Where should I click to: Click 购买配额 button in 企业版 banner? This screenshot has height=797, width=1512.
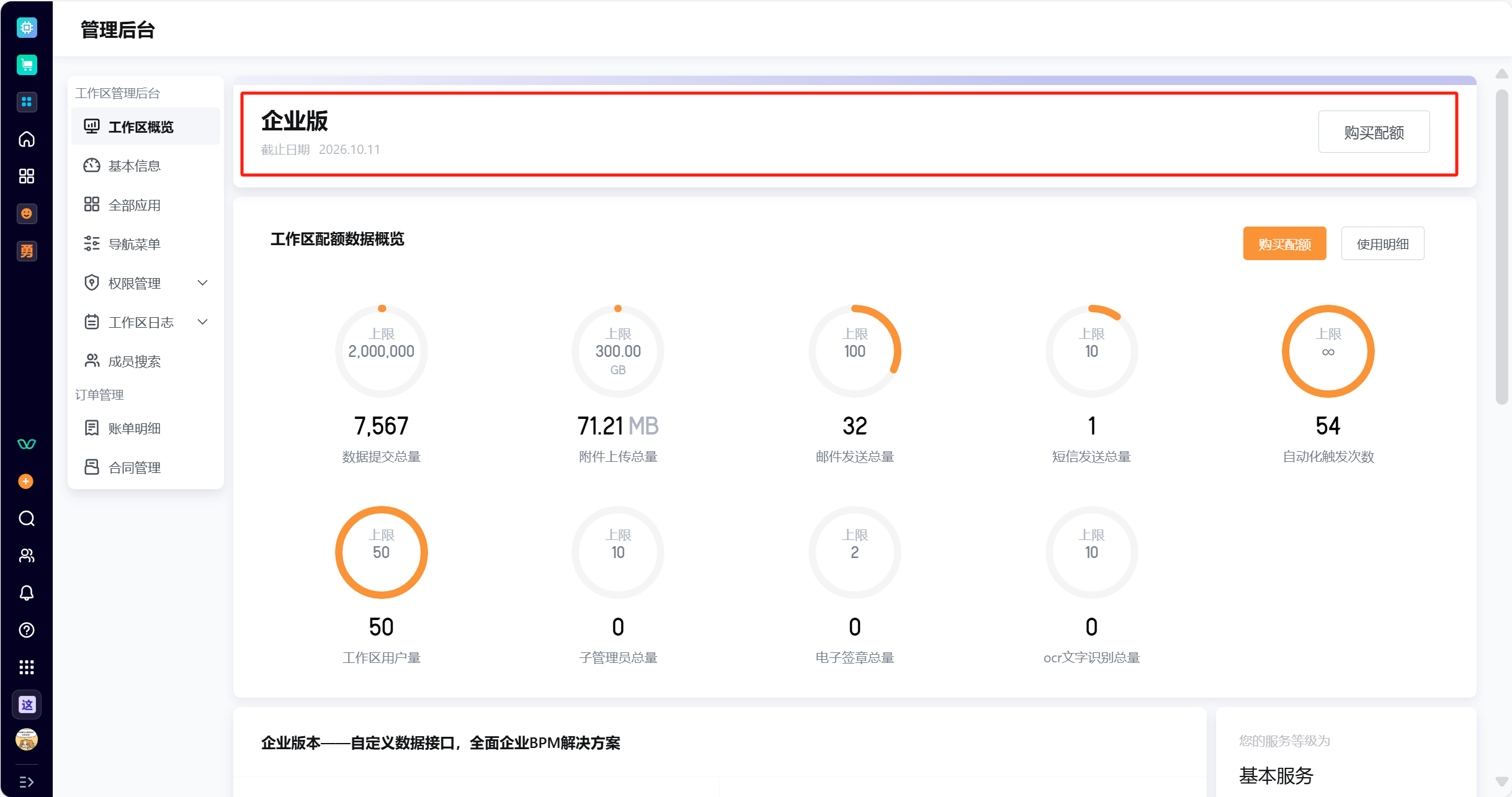coord(1374,132)
